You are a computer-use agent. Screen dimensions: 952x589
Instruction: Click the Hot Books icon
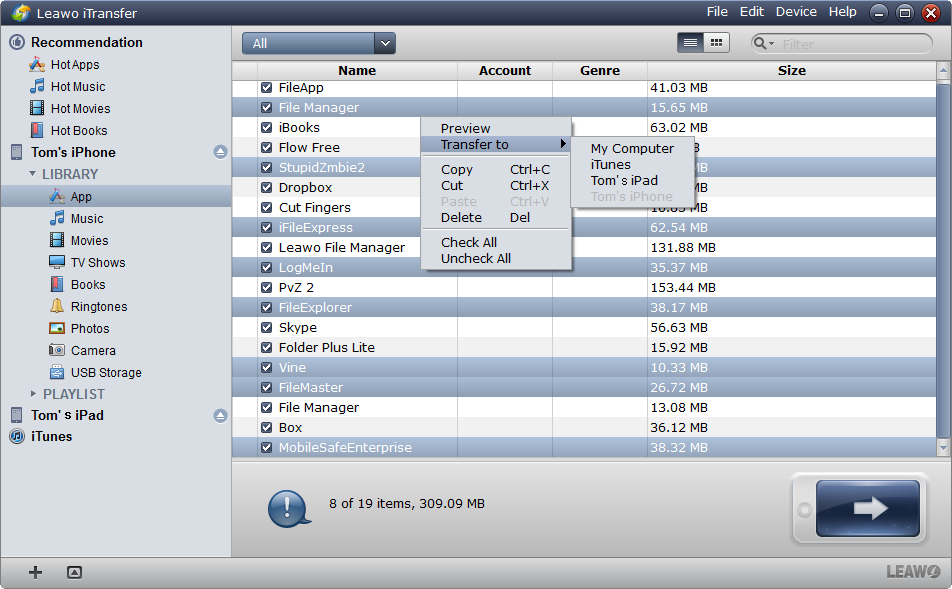pyautogui.click(x=37, y=130)
